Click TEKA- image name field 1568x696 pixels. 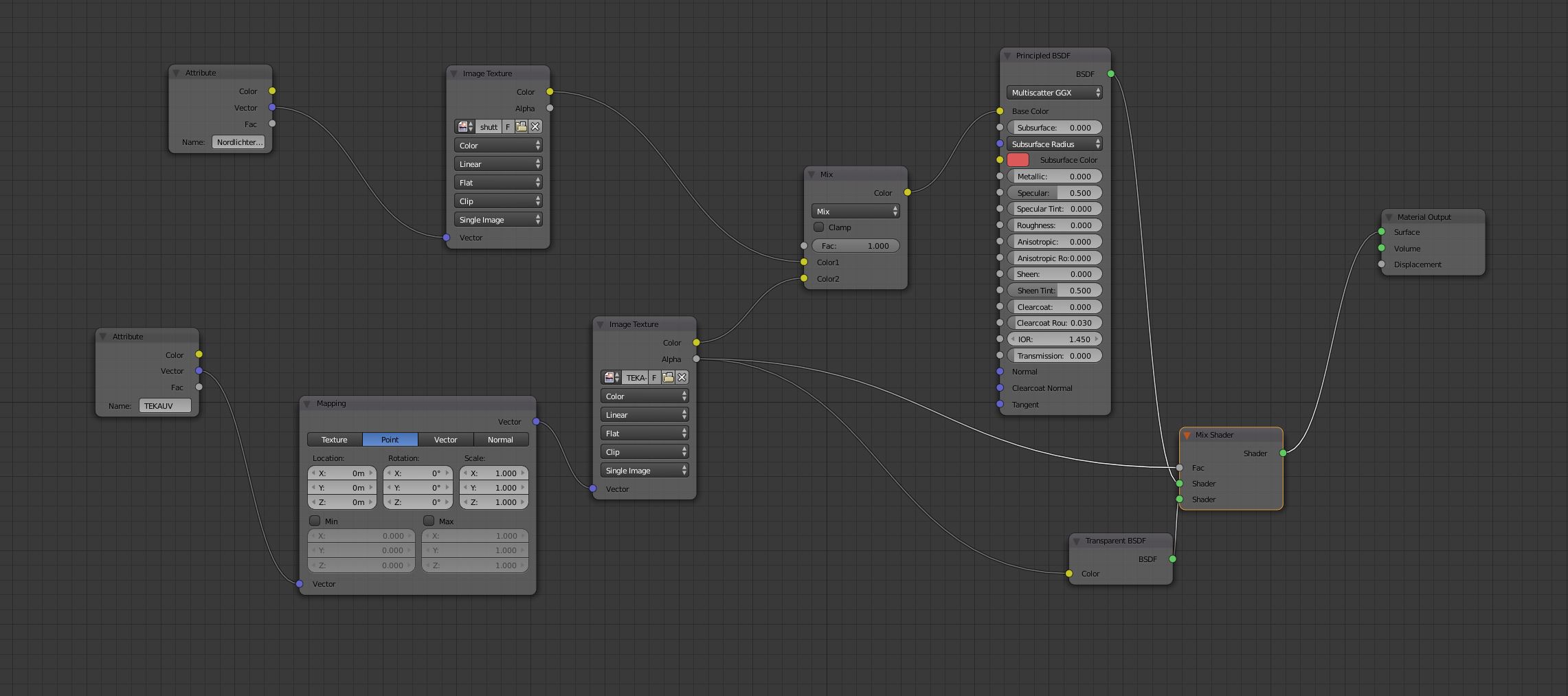[x=635, y=377]
